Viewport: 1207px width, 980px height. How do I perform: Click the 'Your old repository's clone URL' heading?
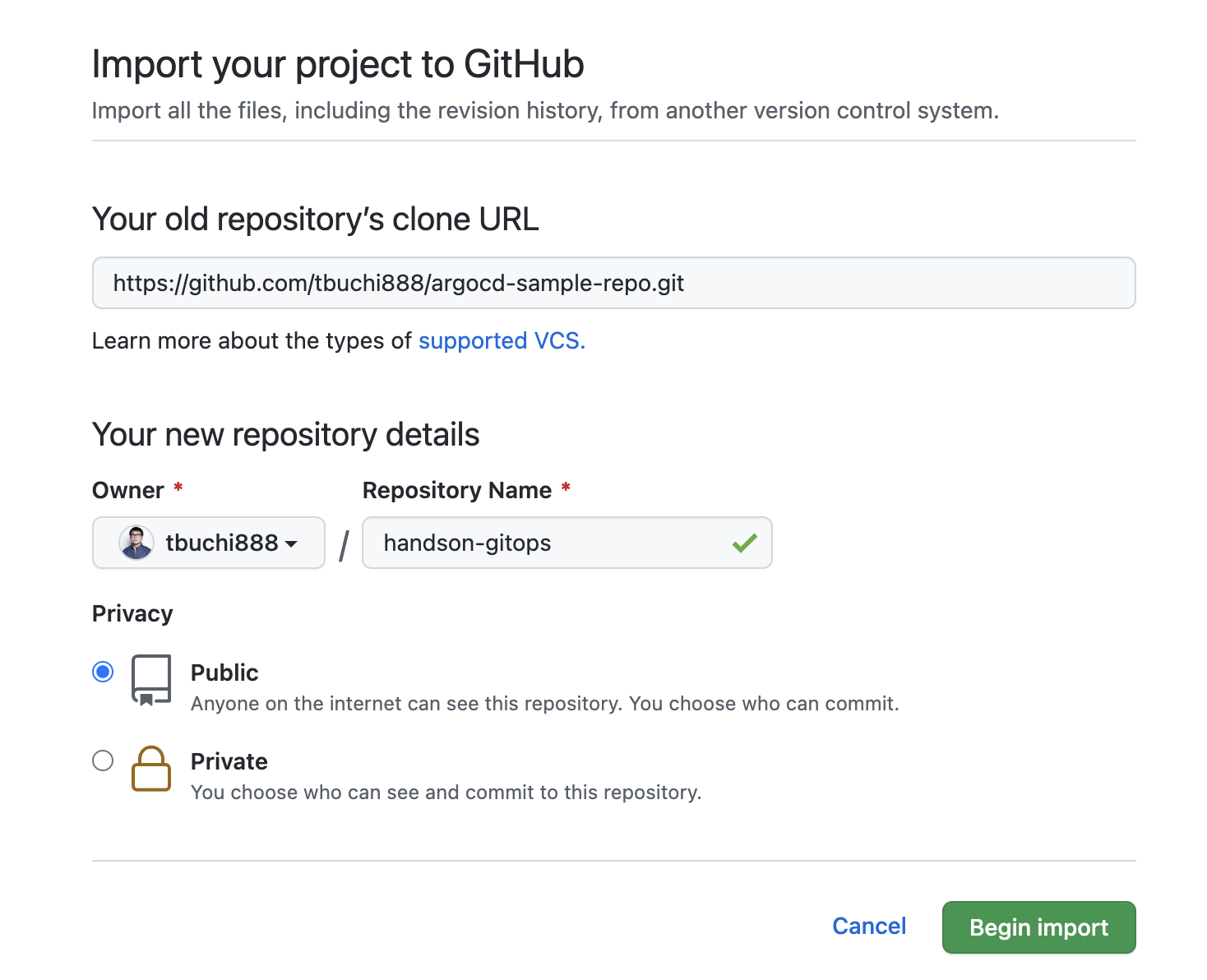point(316,220)
